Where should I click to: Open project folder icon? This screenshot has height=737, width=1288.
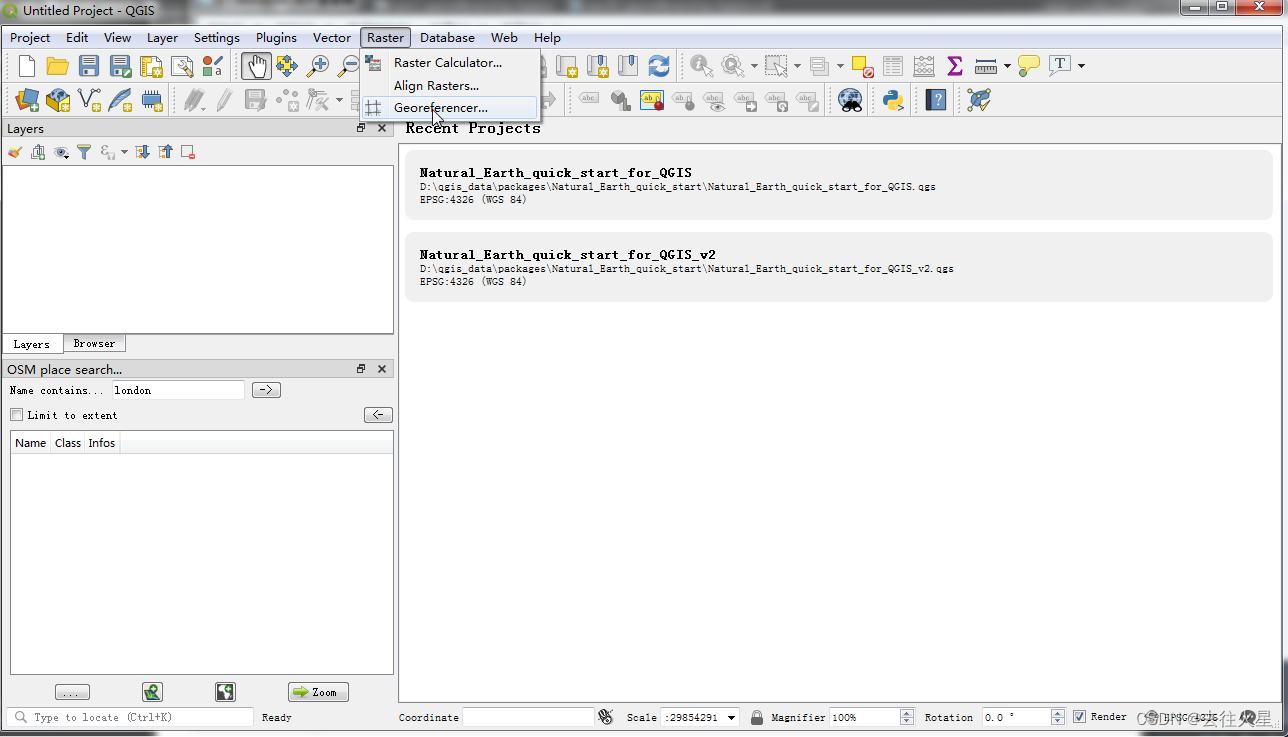pos(58,66)
